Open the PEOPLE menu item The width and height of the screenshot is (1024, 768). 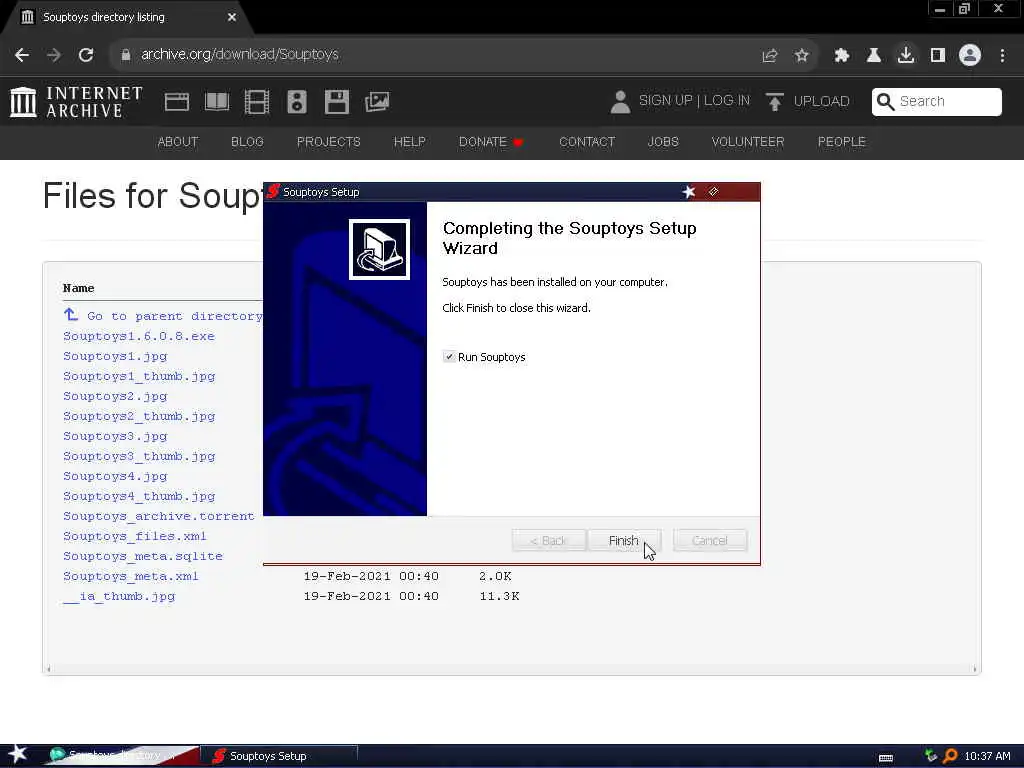pyautogui.click(x=841, y=142)
